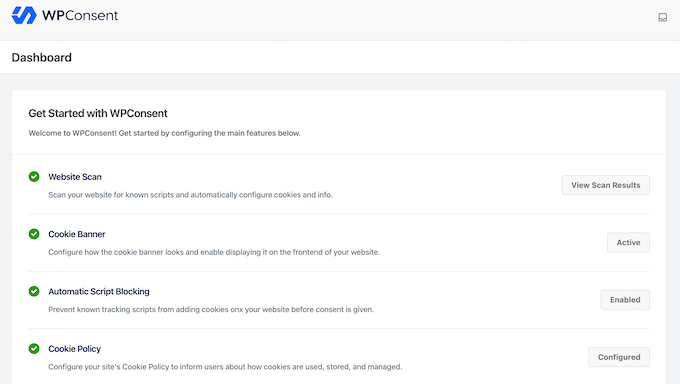
Task: Open the inbox notifications icon
Action: tap(662, 17)
